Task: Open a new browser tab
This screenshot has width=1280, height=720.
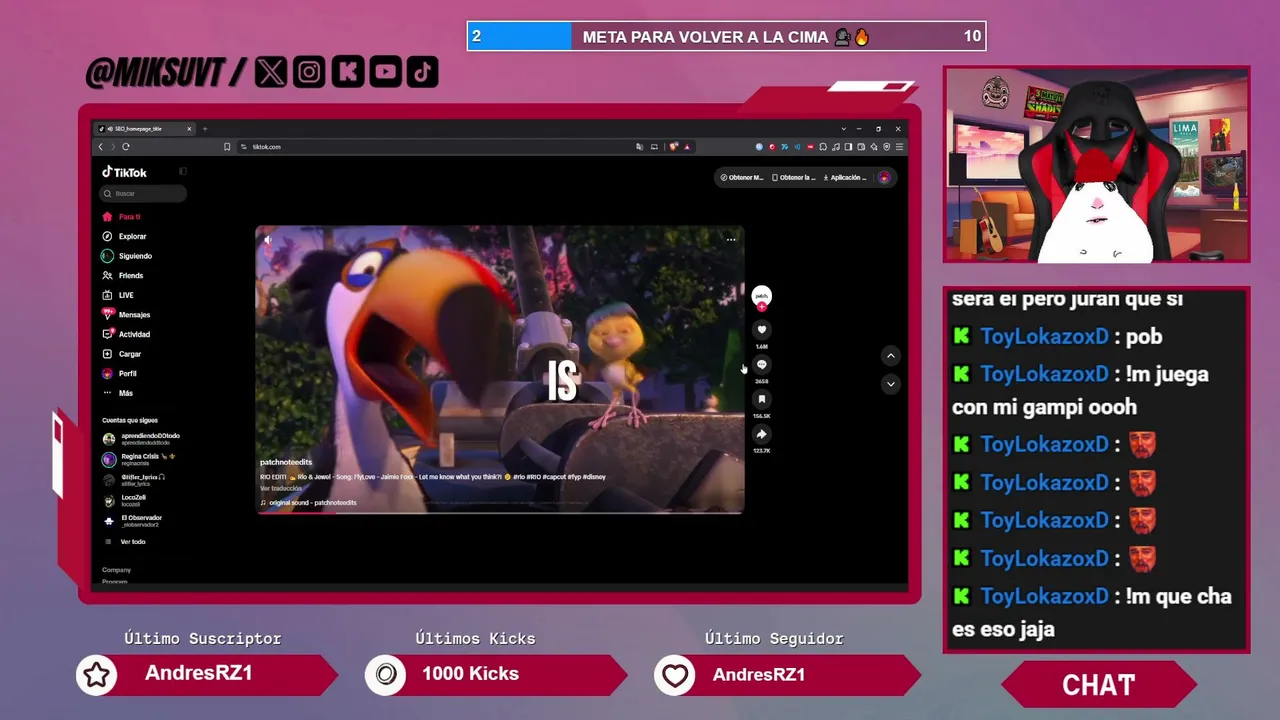Action: pyautogui.click(x=205, y=129)
